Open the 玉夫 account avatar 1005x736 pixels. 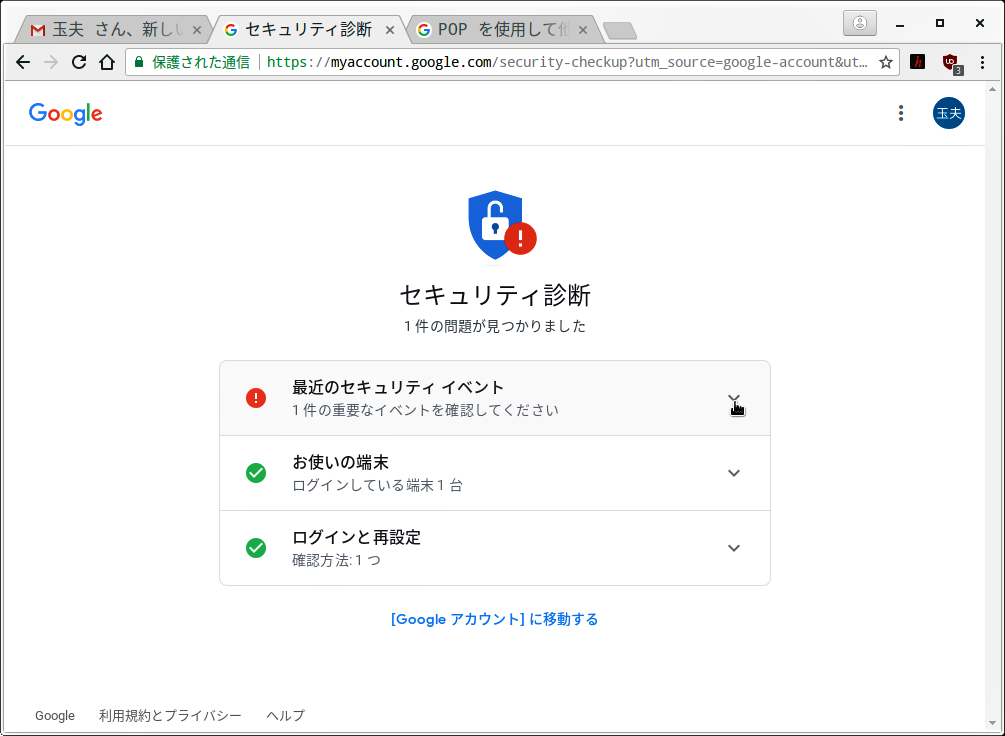coord(949,113)
